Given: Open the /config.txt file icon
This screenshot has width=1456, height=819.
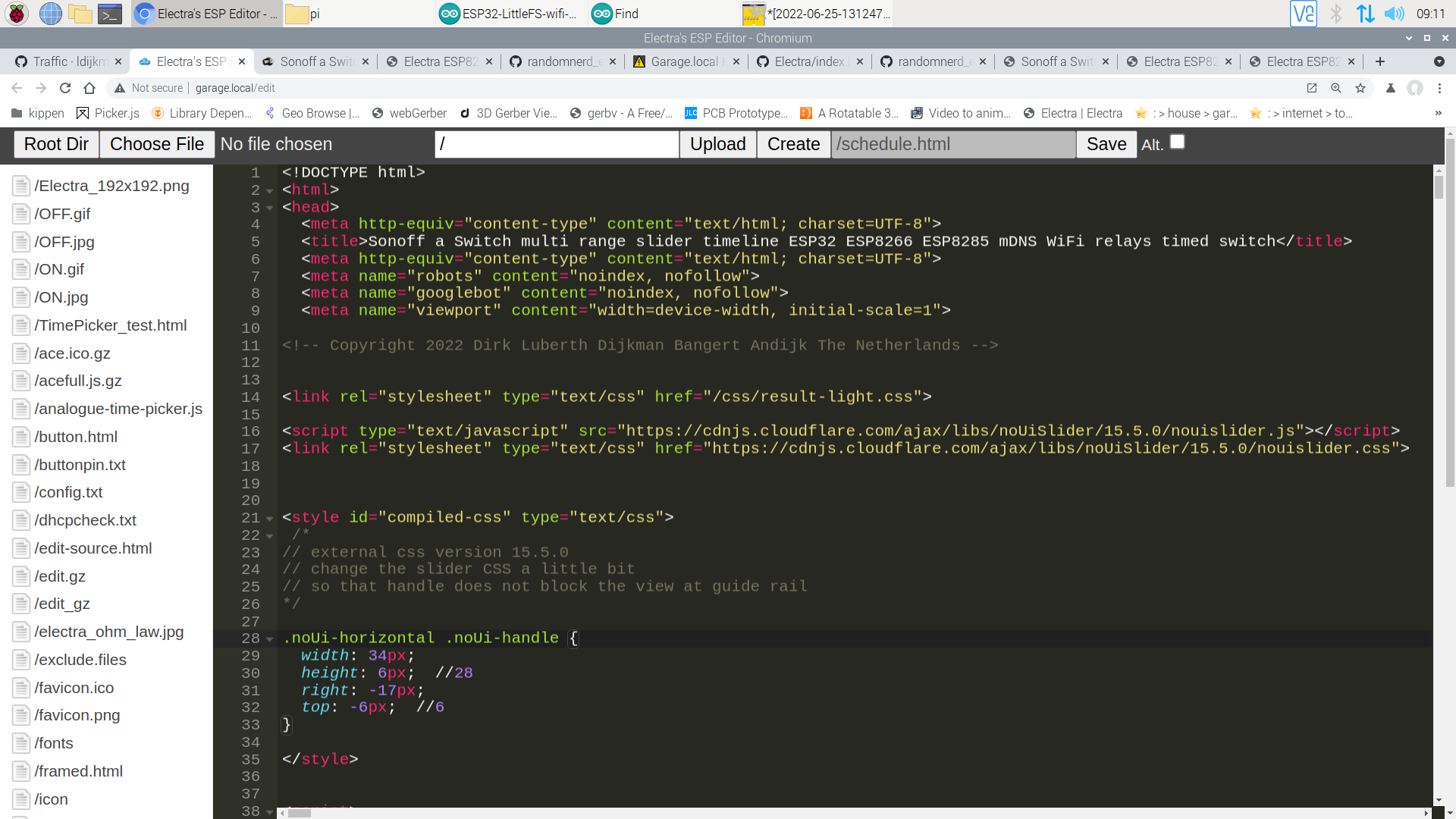Looking at the screenshot, I should tap(21, 493).
